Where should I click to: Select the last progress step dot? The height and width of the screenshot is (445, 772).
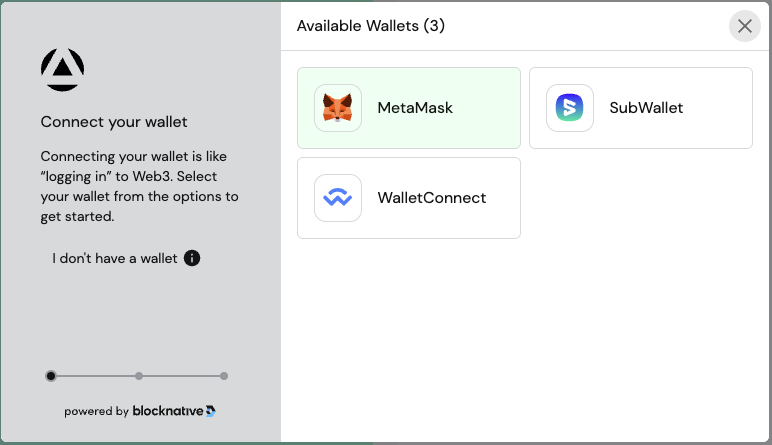224,376
